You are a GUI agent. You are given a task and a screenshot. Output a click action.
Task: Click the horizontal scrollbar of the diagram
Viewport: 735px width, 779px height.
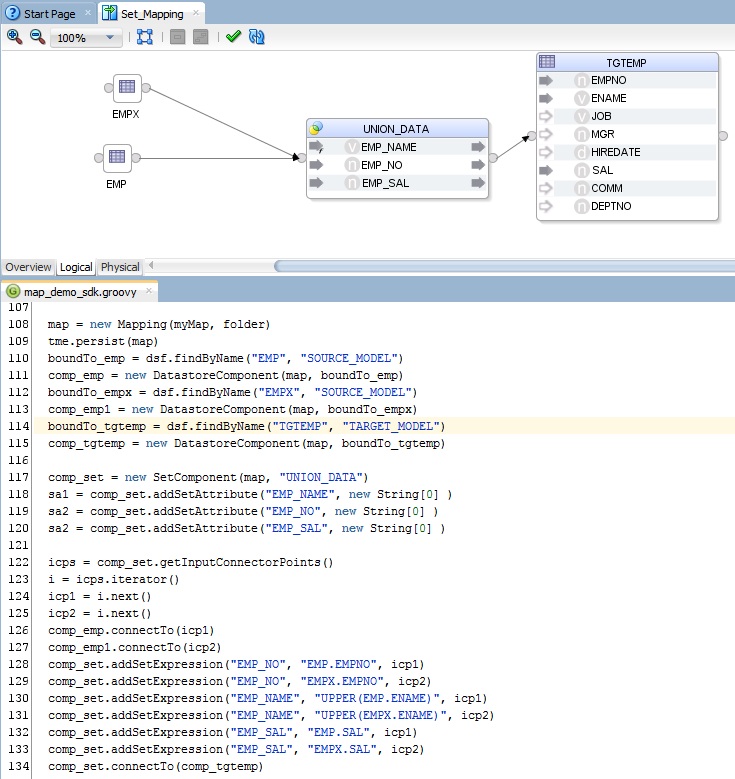click(x=500, y=266)
